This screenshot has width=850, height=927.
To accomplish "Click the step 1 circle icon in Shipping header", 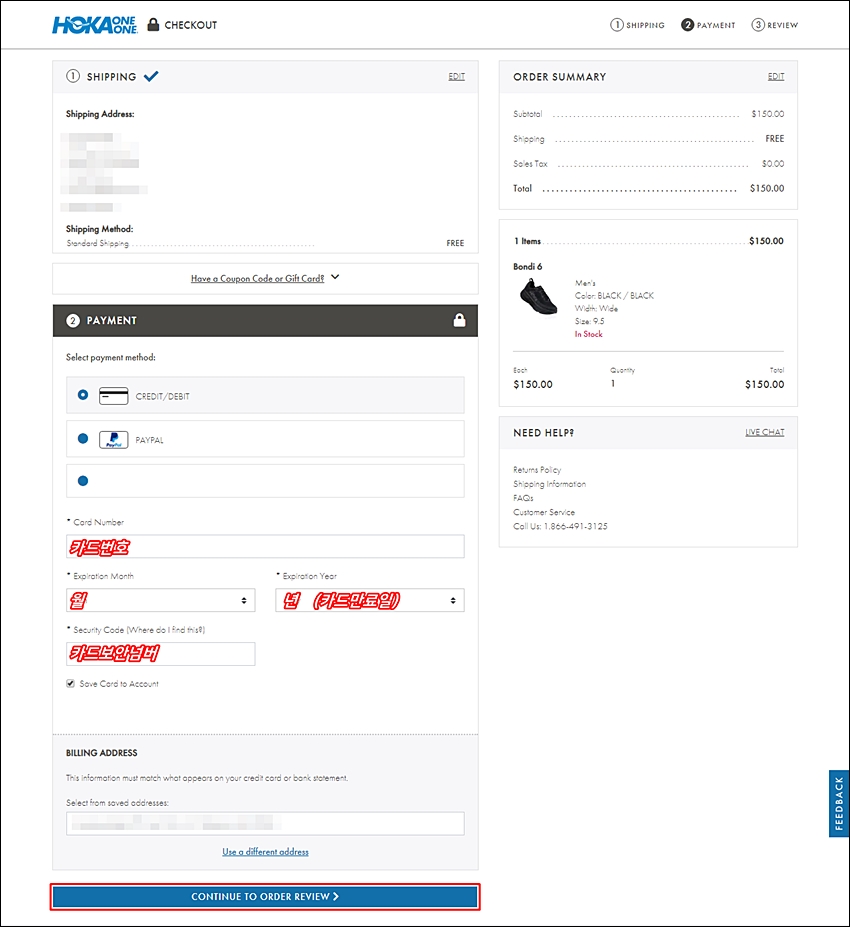I will click(73, 76).
